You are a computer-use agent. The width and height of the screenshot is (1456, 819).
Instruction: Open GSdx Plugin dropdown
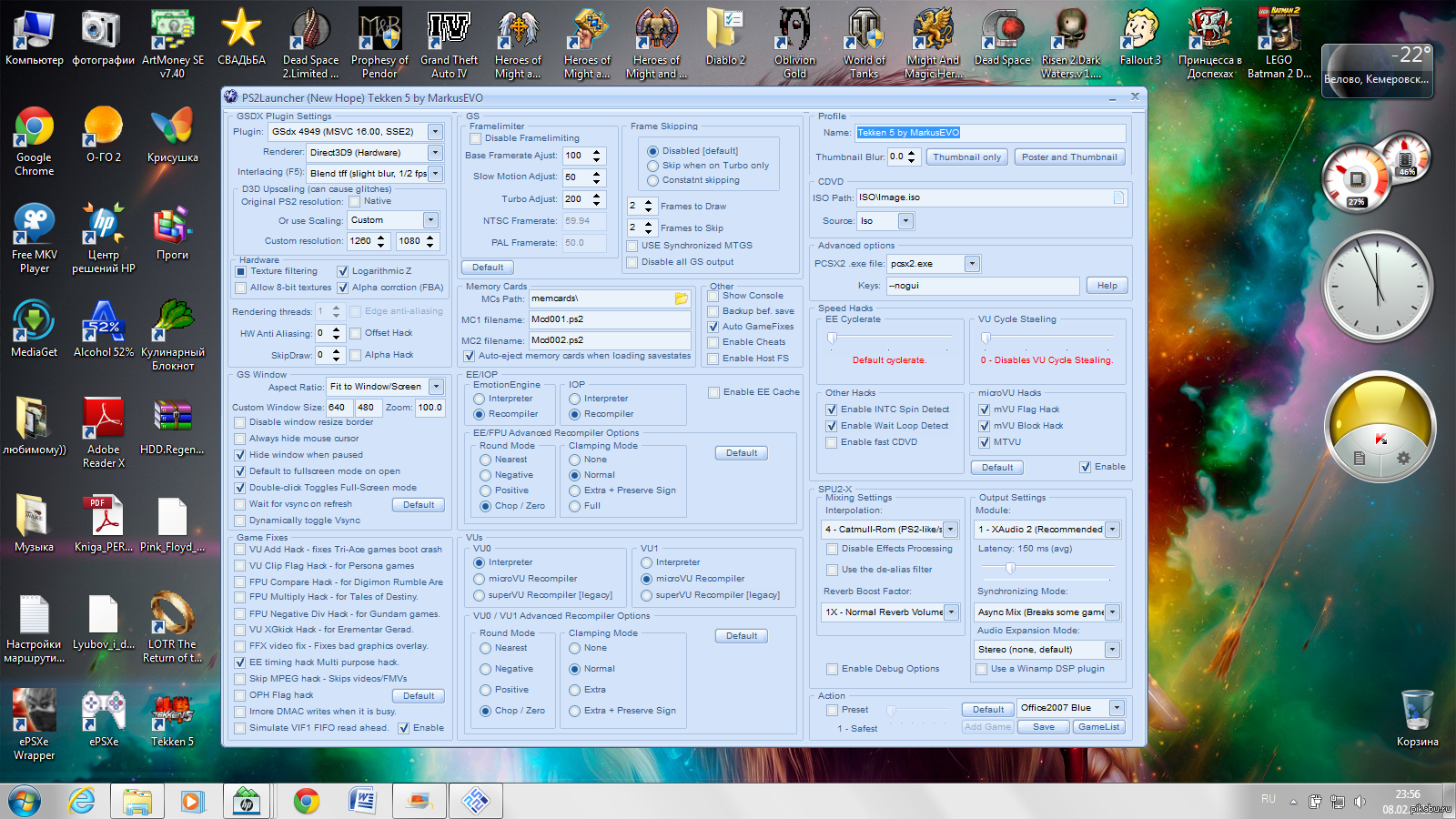(x=435, y=132)
